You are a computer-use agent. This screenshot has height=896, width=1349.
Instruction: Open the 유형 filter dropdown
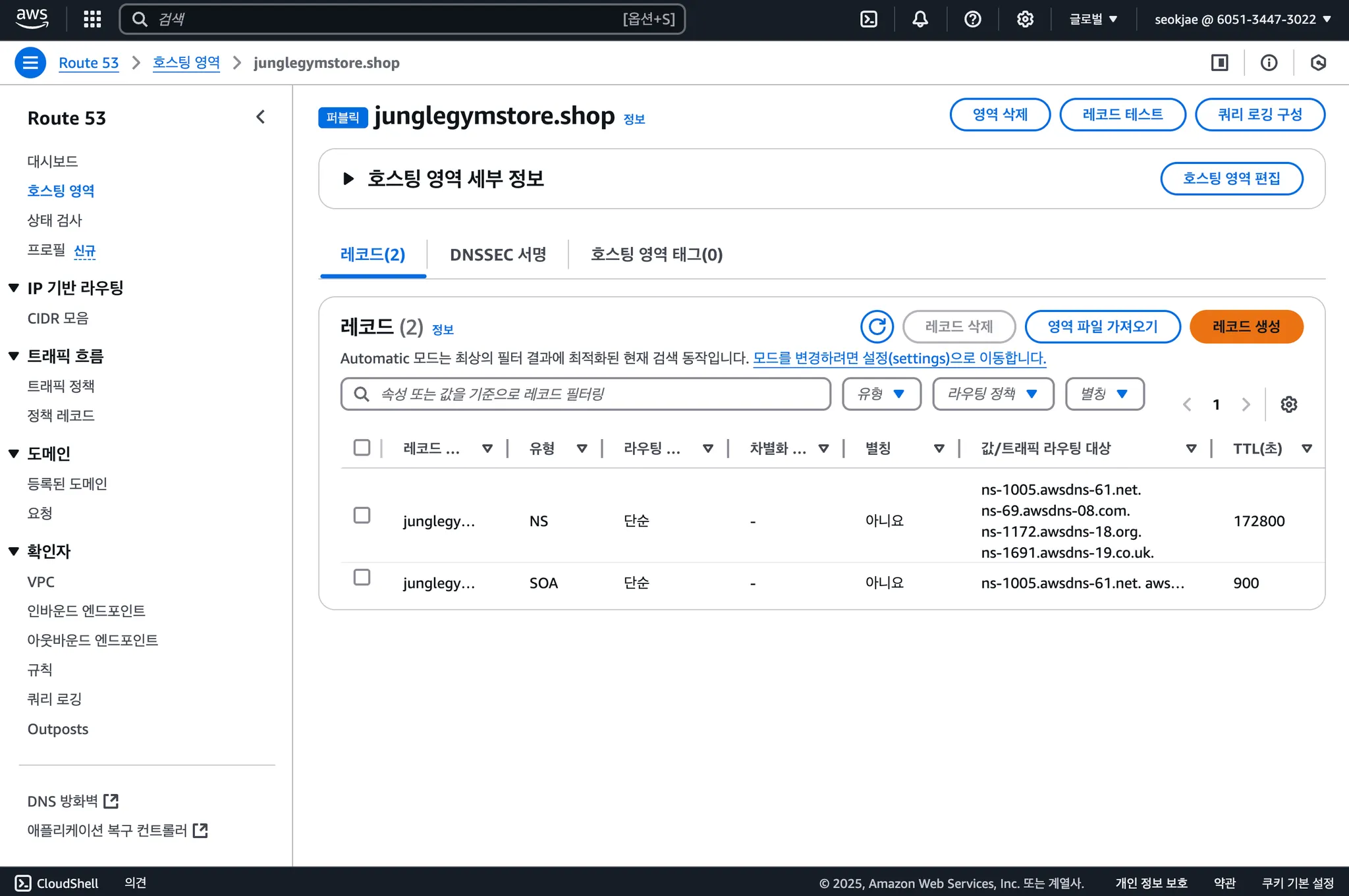(881, 394)
